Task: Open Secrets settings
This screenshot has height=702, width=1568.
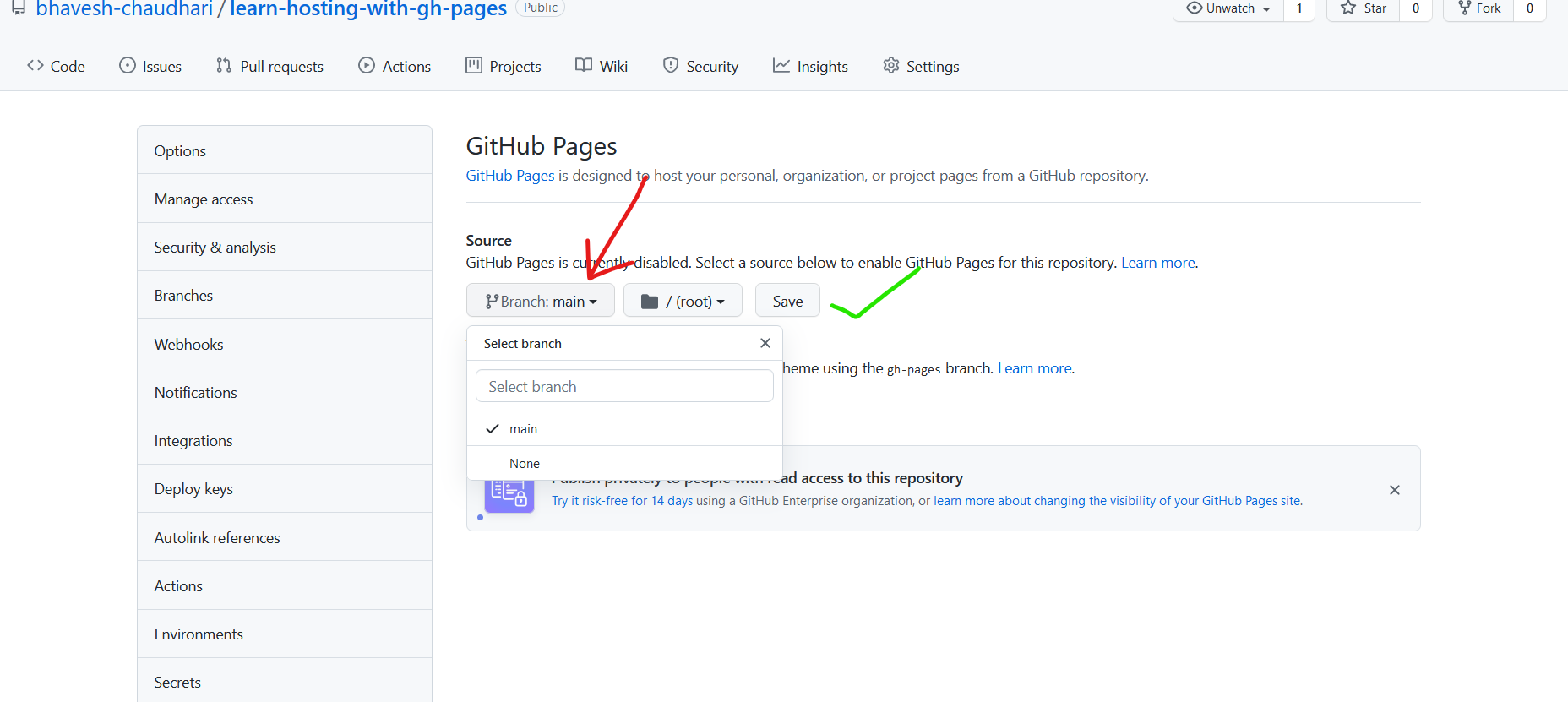Action: [285, 682]
